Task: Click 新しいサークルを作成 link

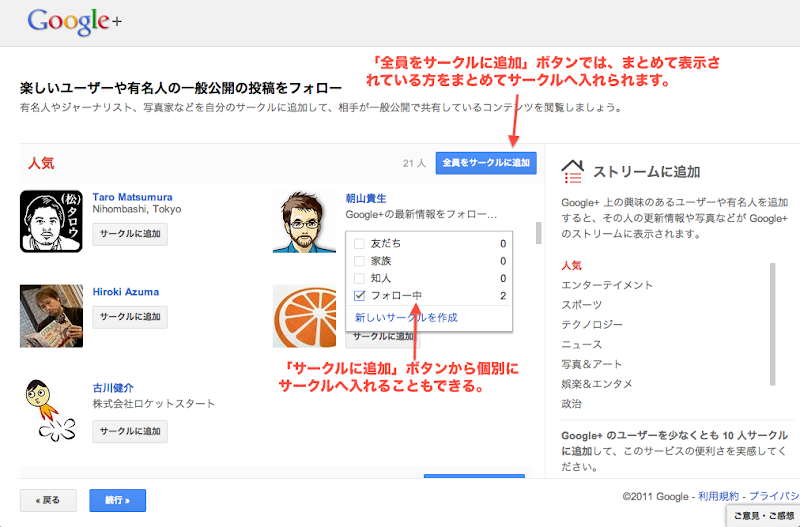Action: [406, 317]
